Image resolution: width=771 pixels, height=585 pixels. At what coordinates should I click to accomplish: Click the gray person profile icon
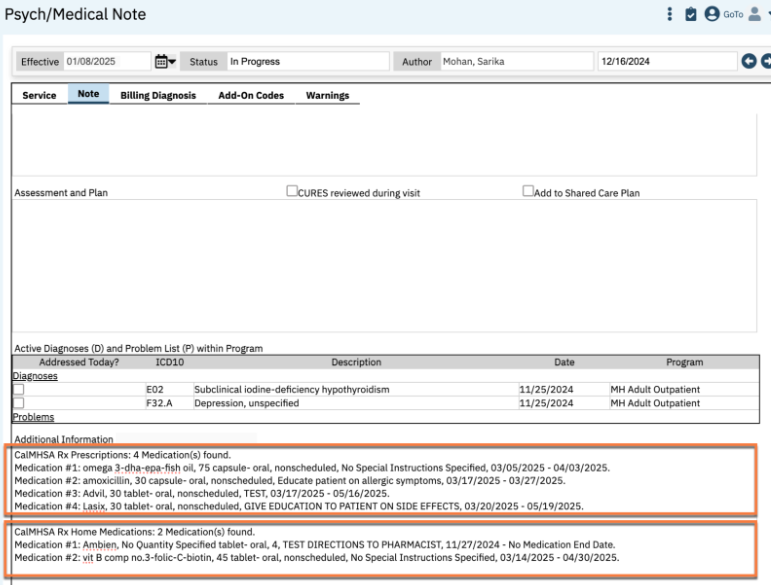click(754, 14)
